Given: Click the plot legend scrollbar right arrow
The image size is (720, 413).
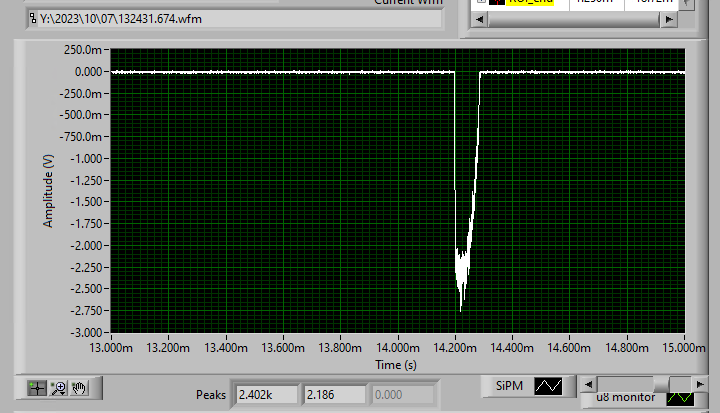Looking at the screenshot, I should point(700,385).
